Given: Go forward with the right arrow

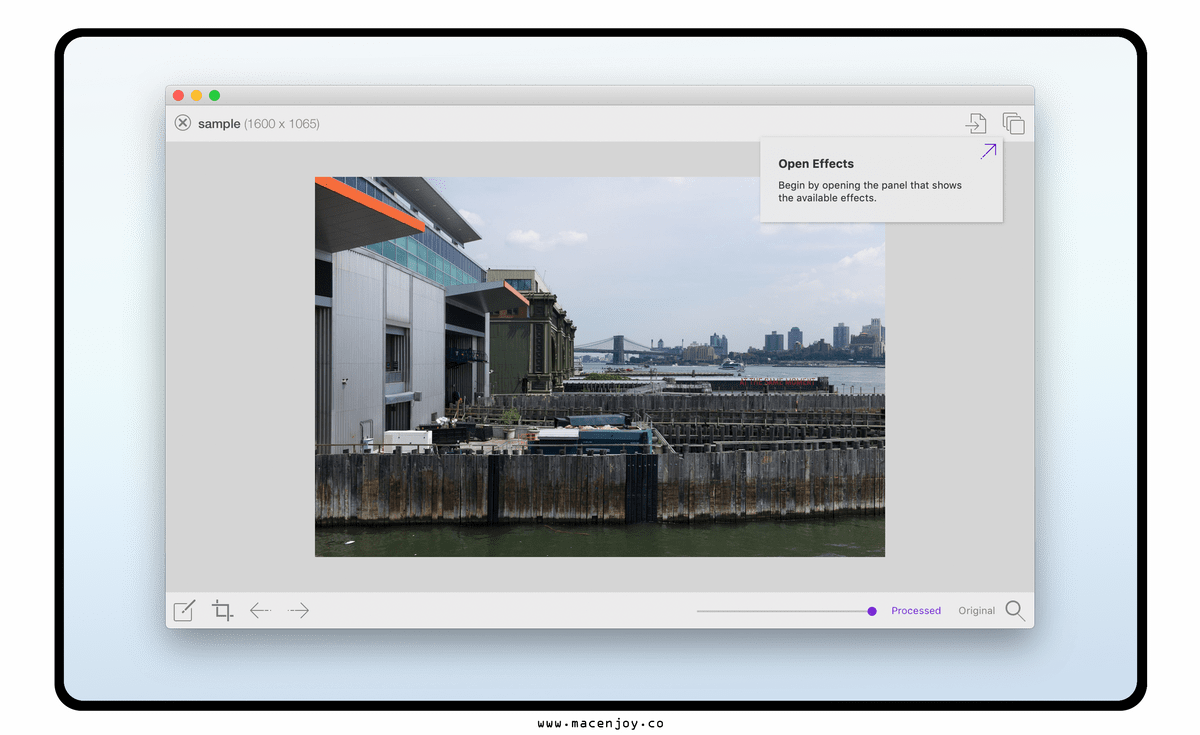Looking at the screenshot, I should point(298,610).
